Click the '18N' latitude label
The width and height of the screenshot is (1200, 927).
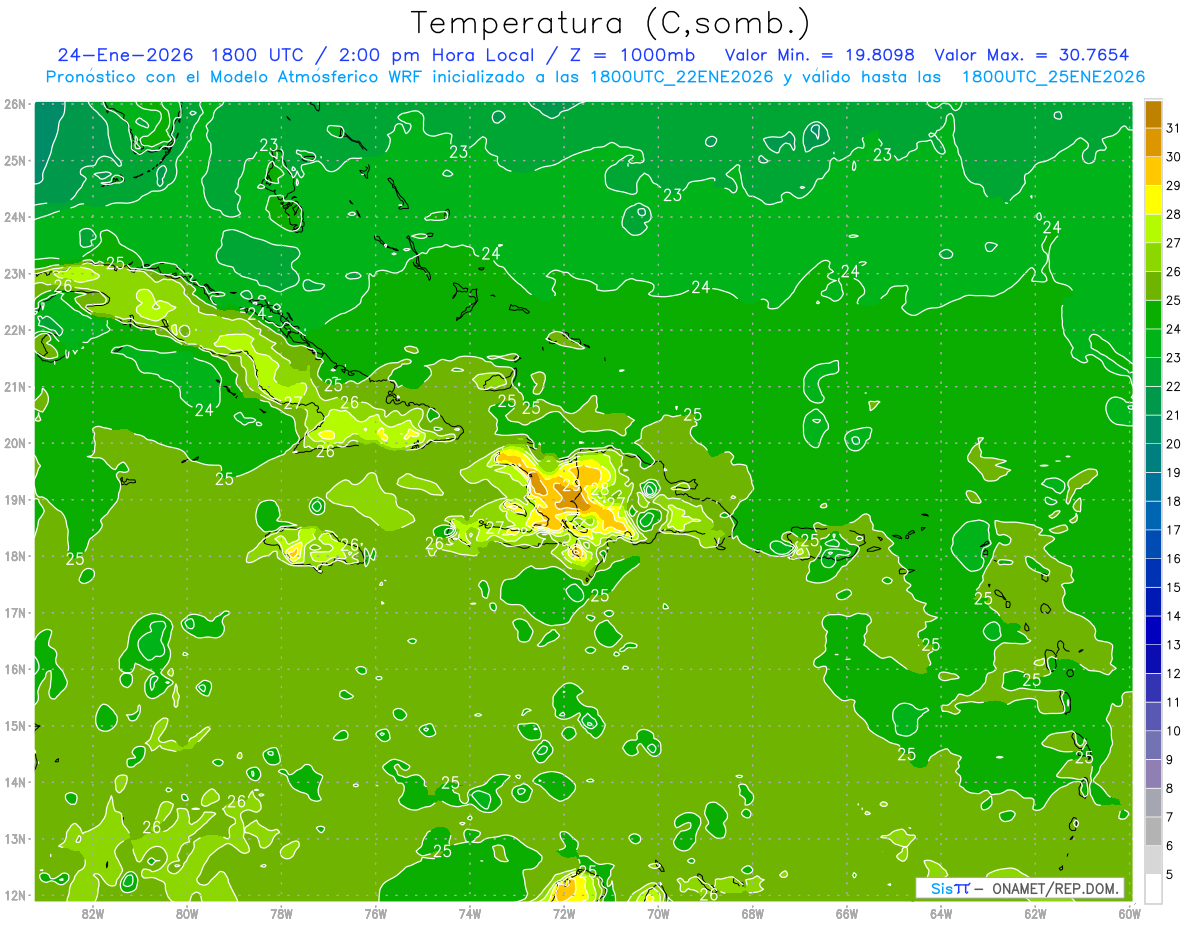pyautogui.click(x=14, y=556)
